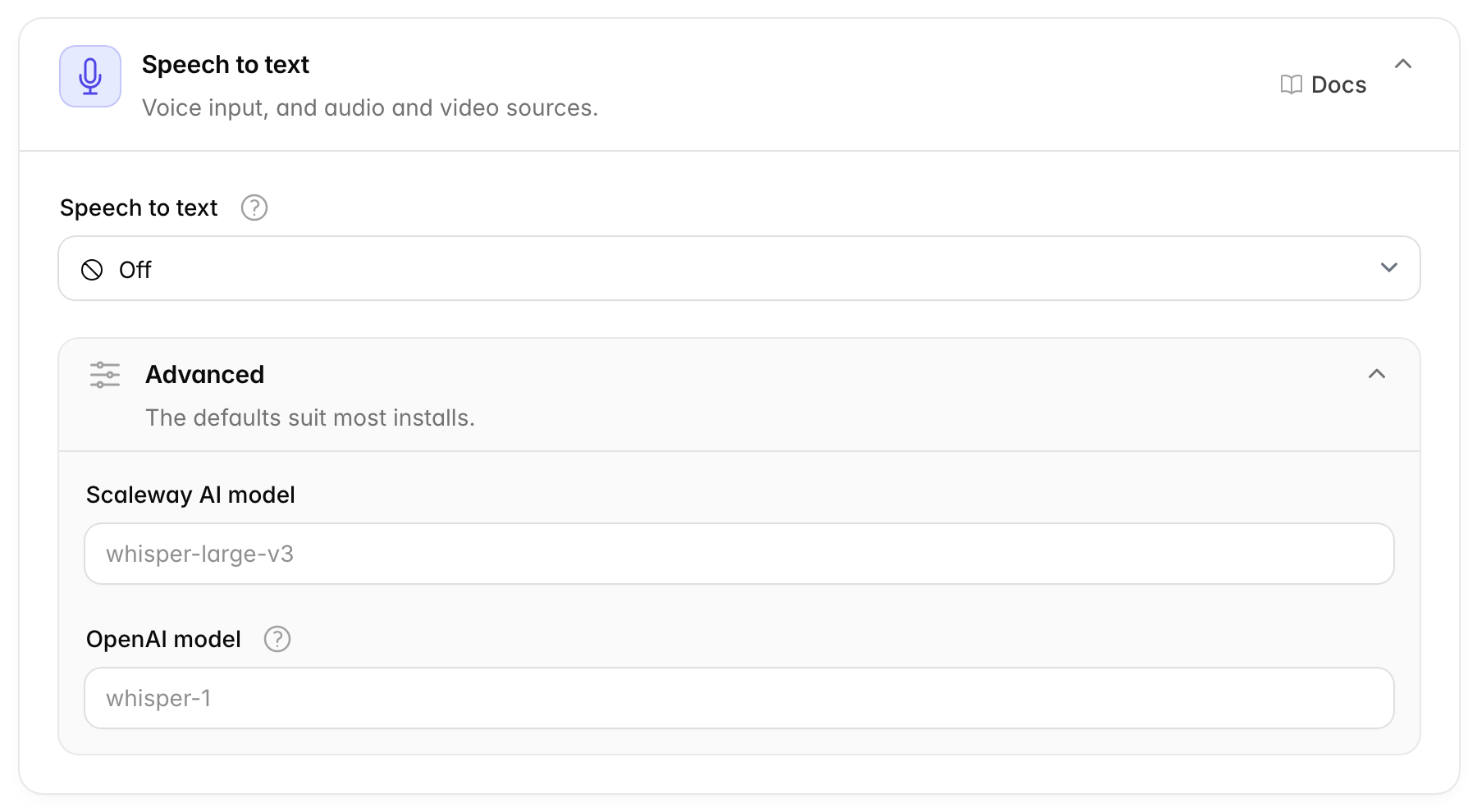
Task: Click the chevron of the Off dropdown
Action: point(1388,267)
